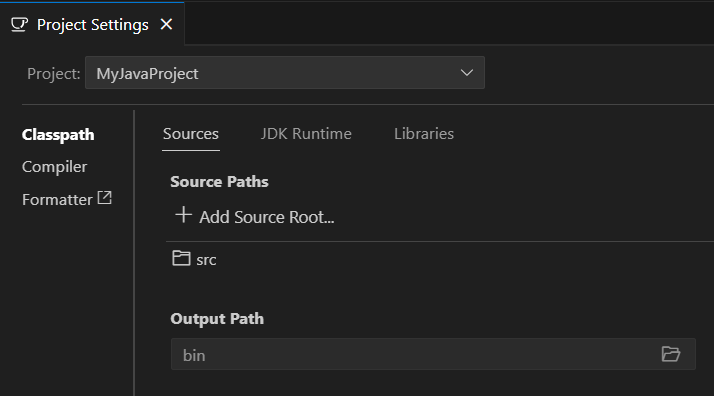
Task: Click the Source Paths heading
Action: (x=219, y=182)
